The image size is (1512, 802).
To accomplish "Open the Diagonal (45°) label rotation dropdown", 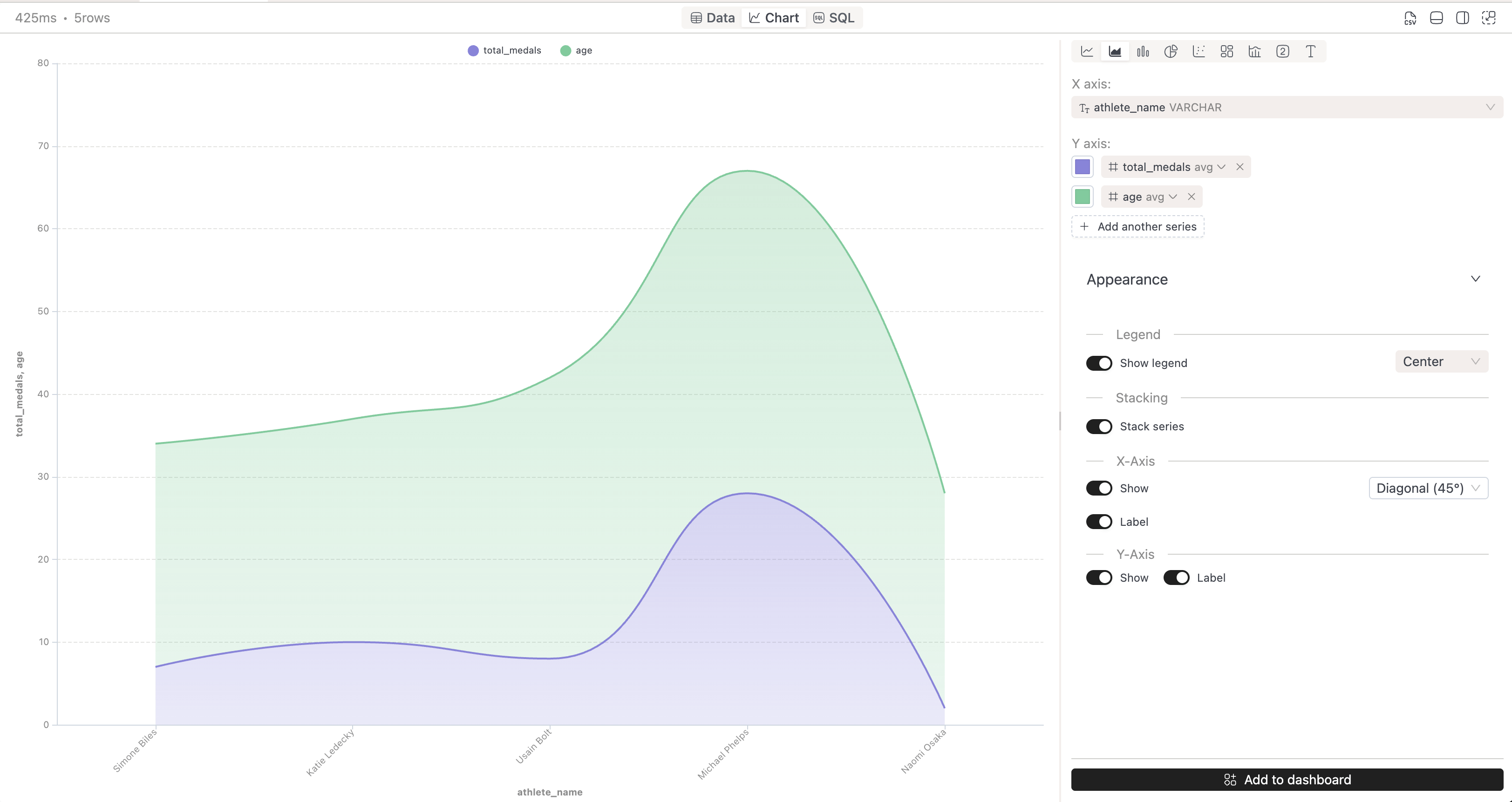I will (x=1428, y=488).
